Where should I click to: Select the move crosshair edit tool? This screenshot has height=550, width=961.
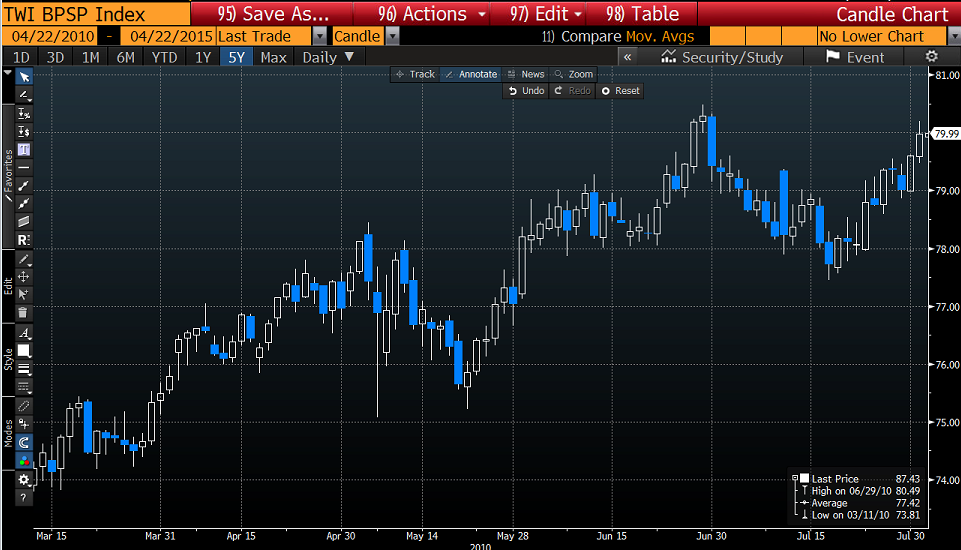[23, 277]
